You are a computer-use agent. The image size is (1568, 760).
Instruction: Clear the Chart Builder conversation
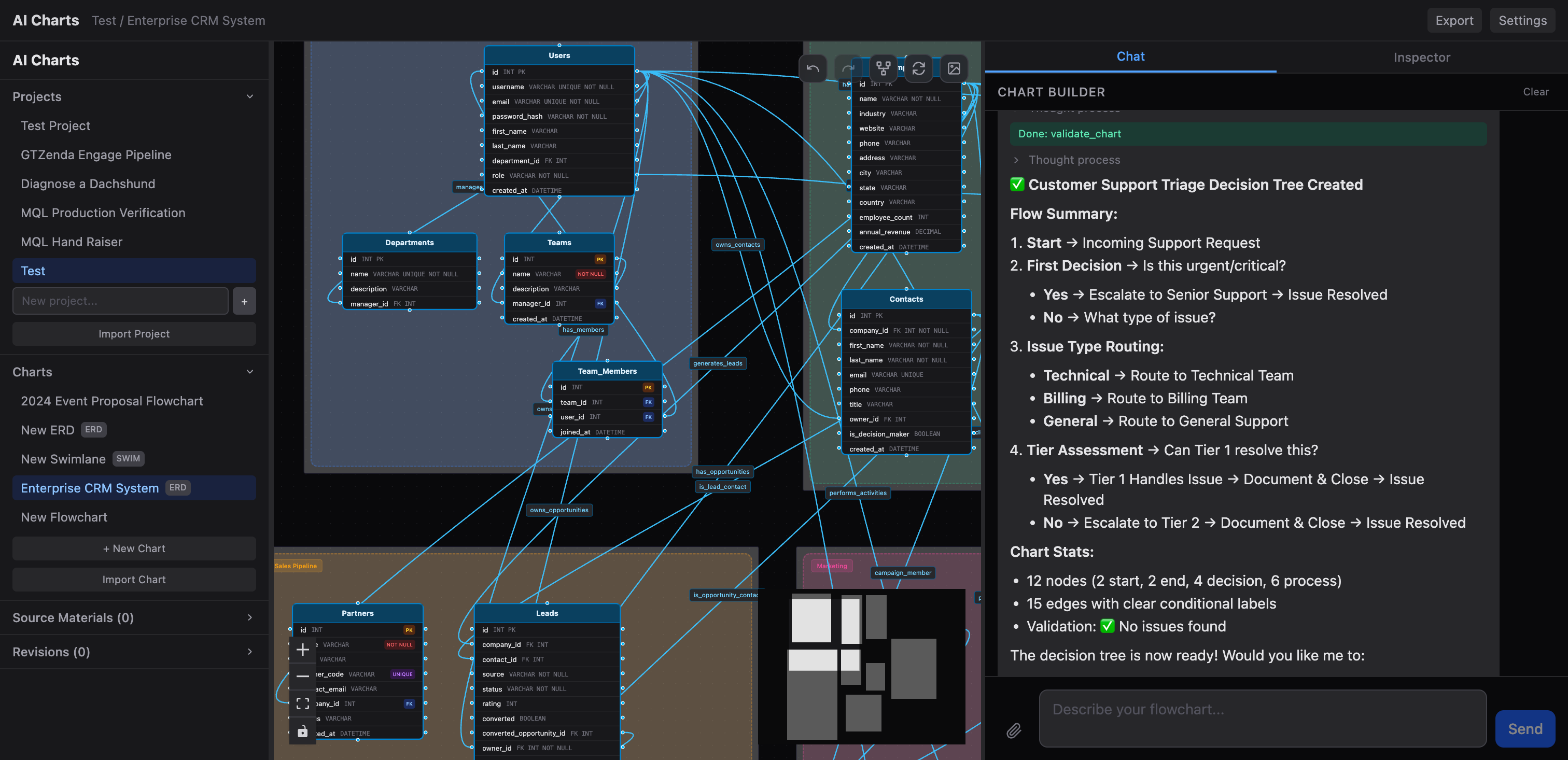pyautogui.click(x=1536, y=91)
